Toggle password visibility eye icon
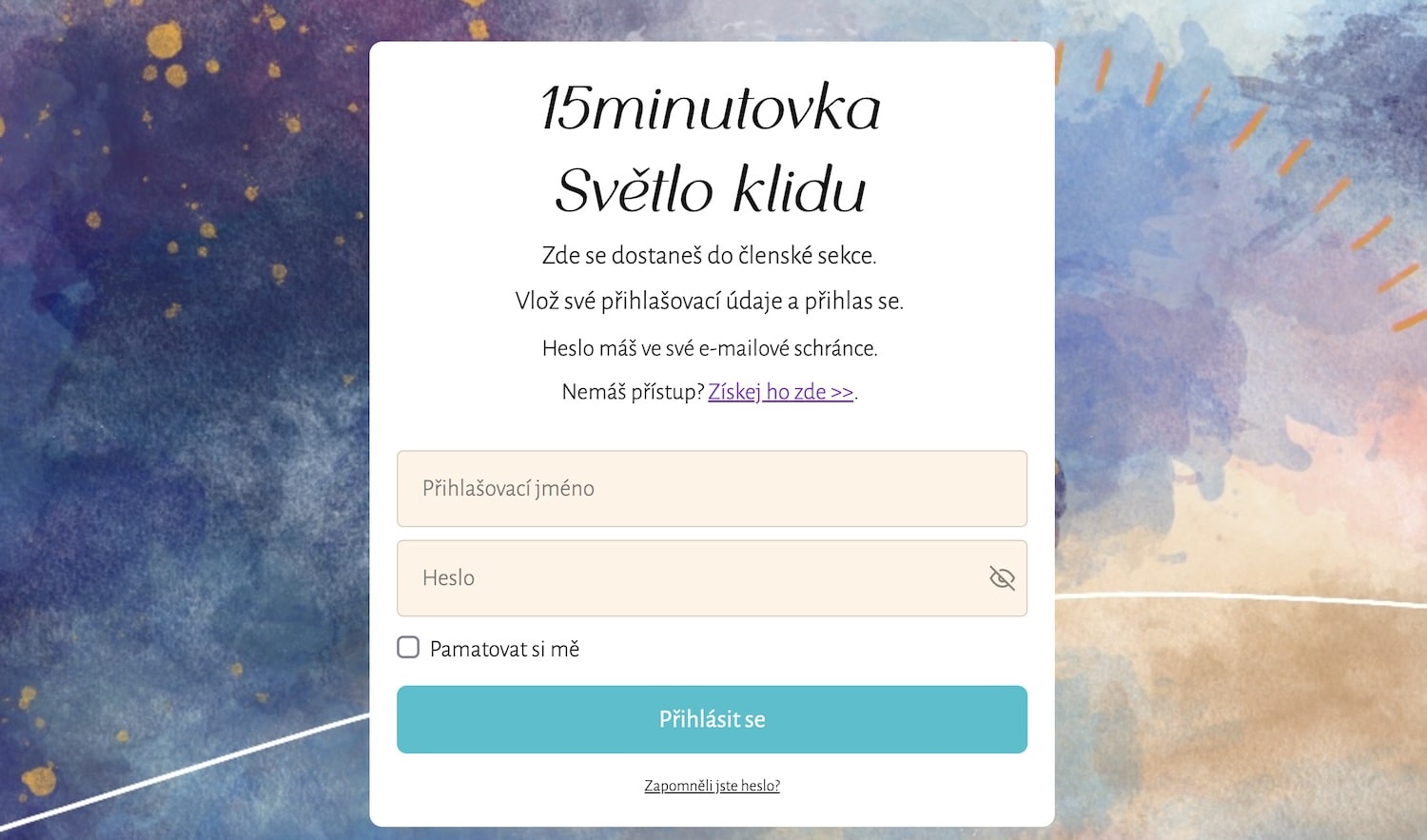Screen dimensions: 1427x840 tap(1002, 578)
